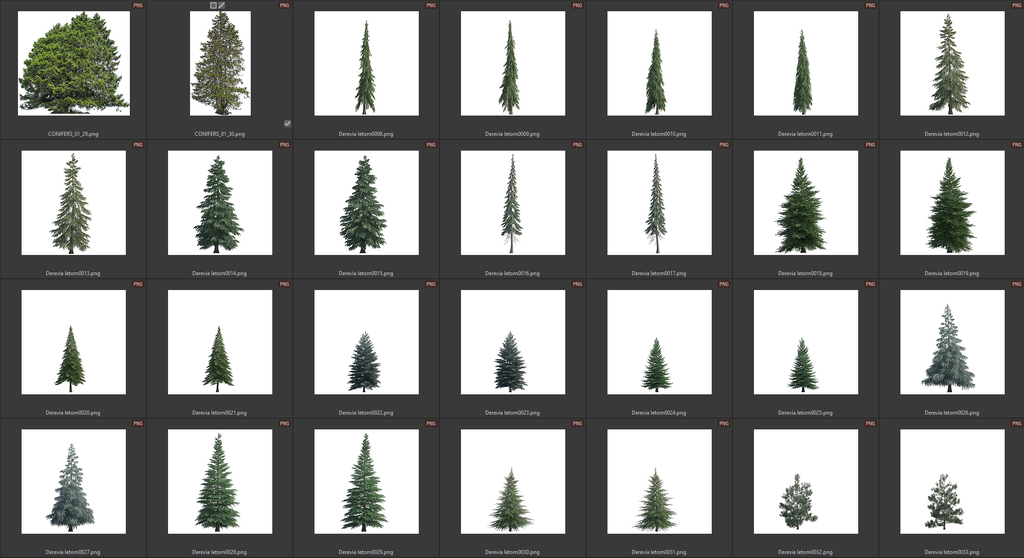Click the PNG badge on Derevia letom0016

(577, 145)
